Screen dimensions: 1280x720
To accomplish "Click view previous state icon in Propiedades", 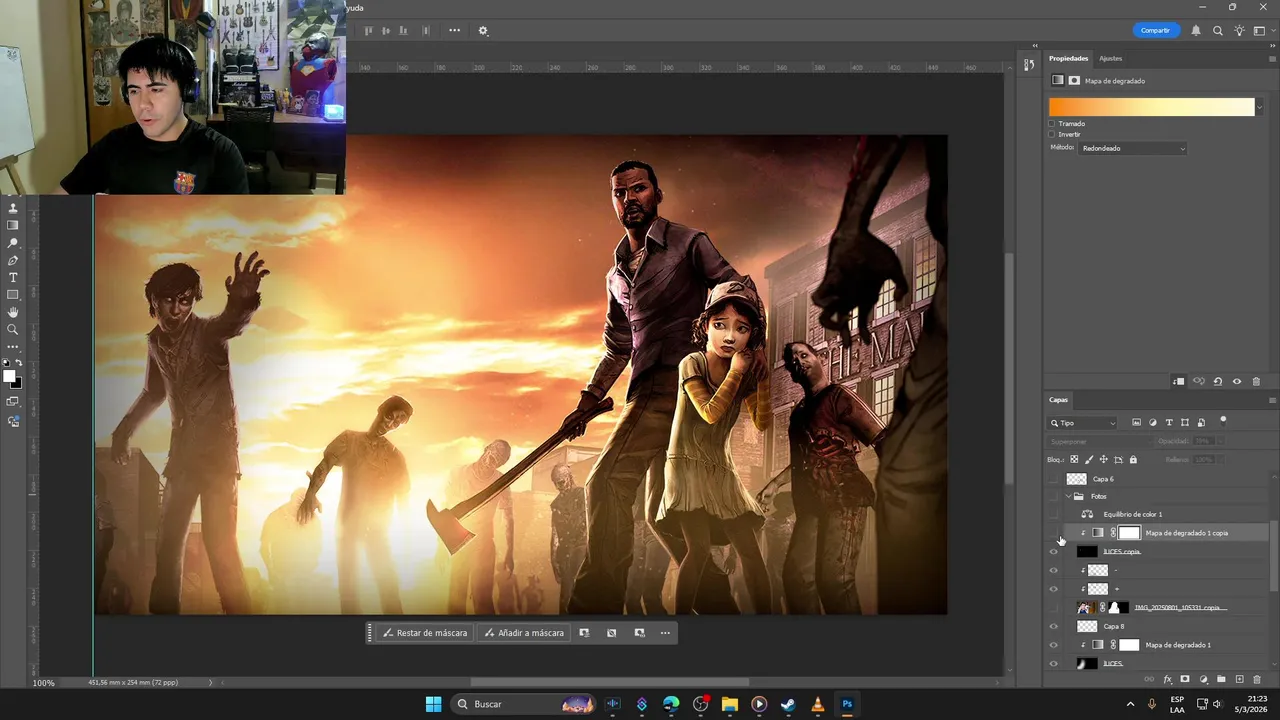I will click(x=1199, y=382).
